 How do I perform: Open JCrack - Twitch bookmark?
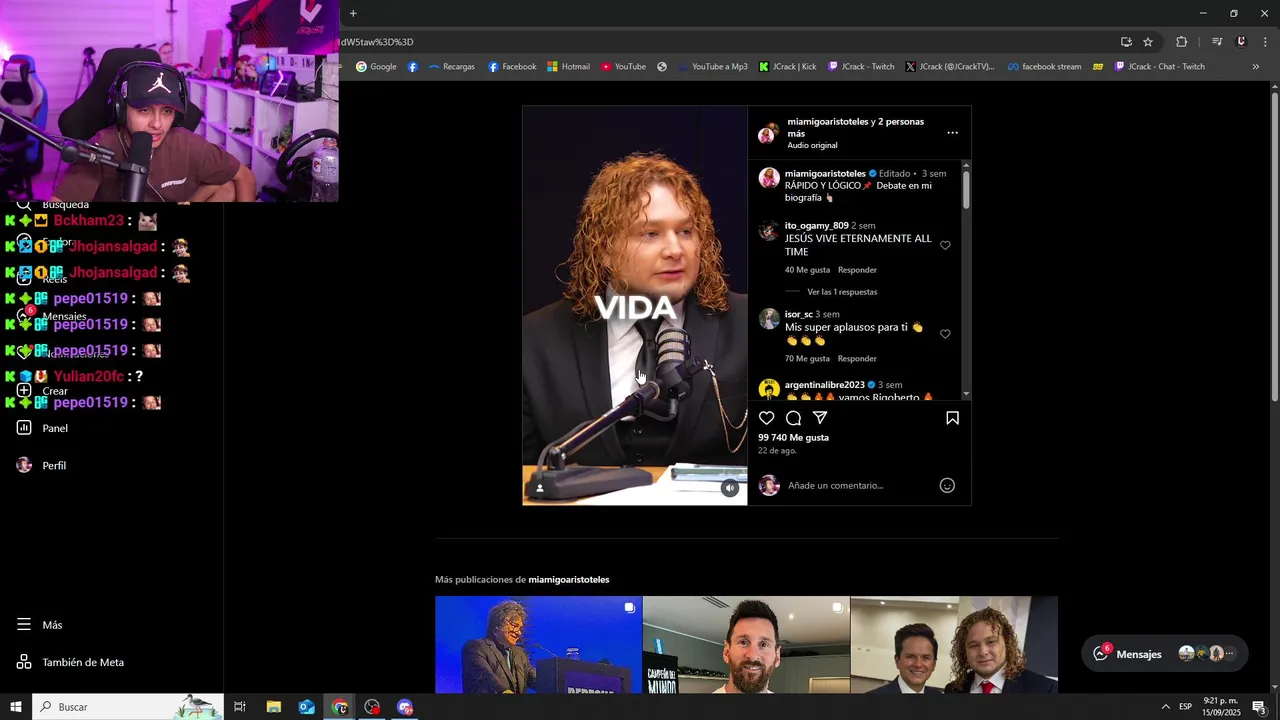tap(861, 67)
